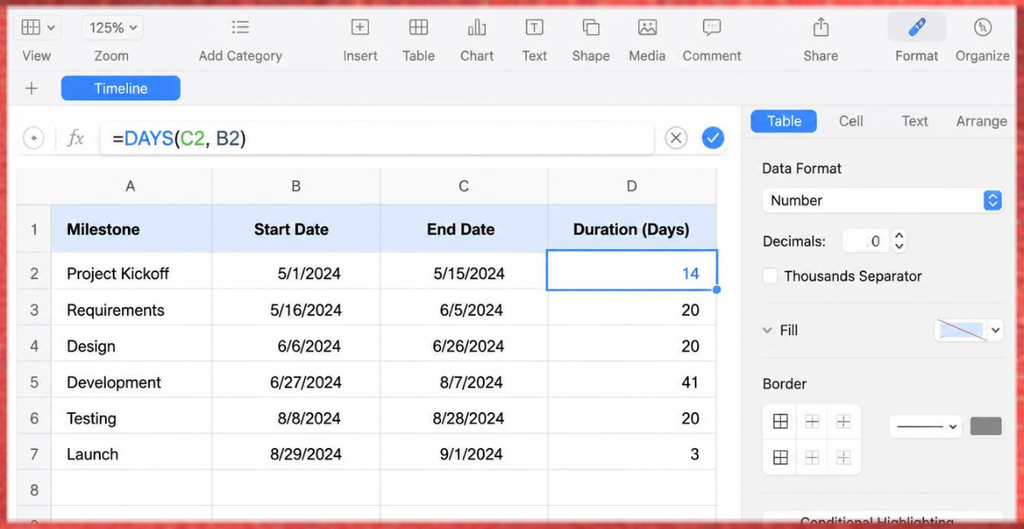
Task: Switch to the Text inspector tab
Action: pyautogui.click(x=914, y=121)
